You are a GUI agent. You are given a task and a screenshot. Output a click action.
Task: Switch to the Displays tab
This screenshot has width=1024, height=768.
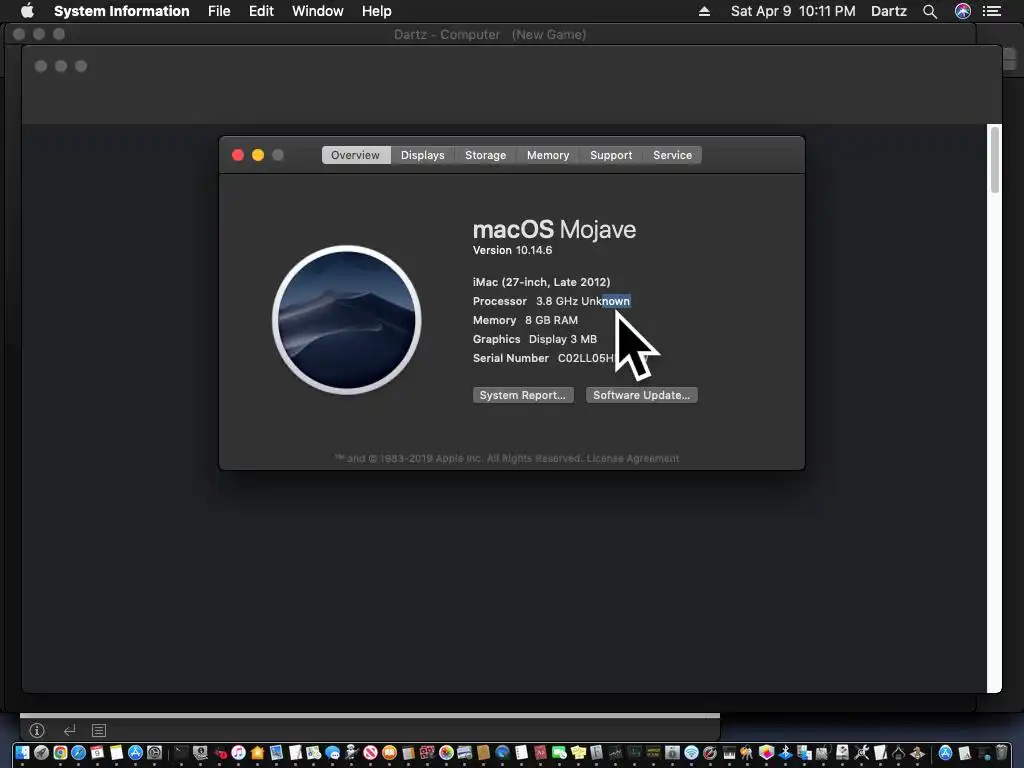[423, 155]
